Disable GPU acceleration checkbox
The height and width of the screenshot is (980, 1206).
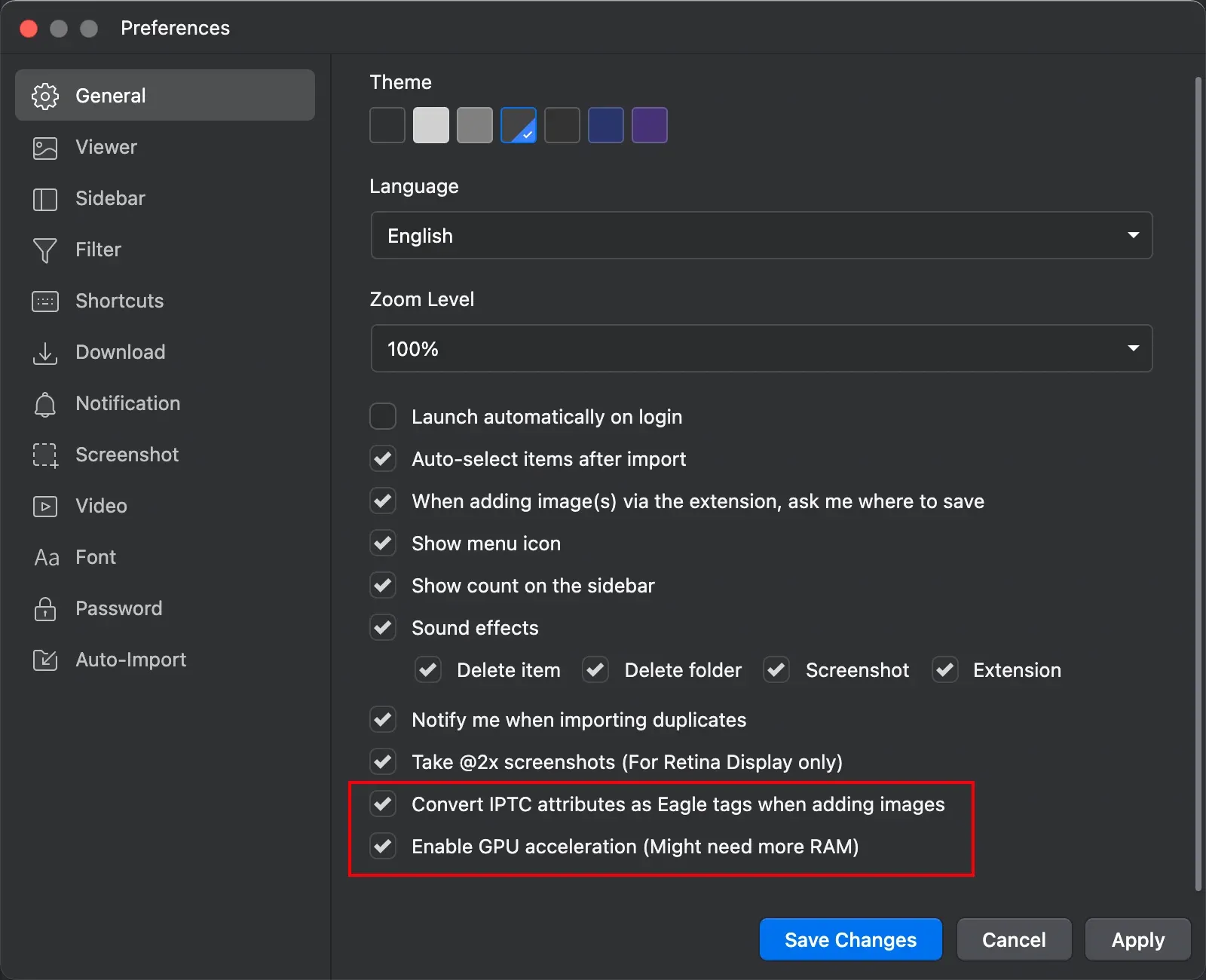click(x=383, y=846)
